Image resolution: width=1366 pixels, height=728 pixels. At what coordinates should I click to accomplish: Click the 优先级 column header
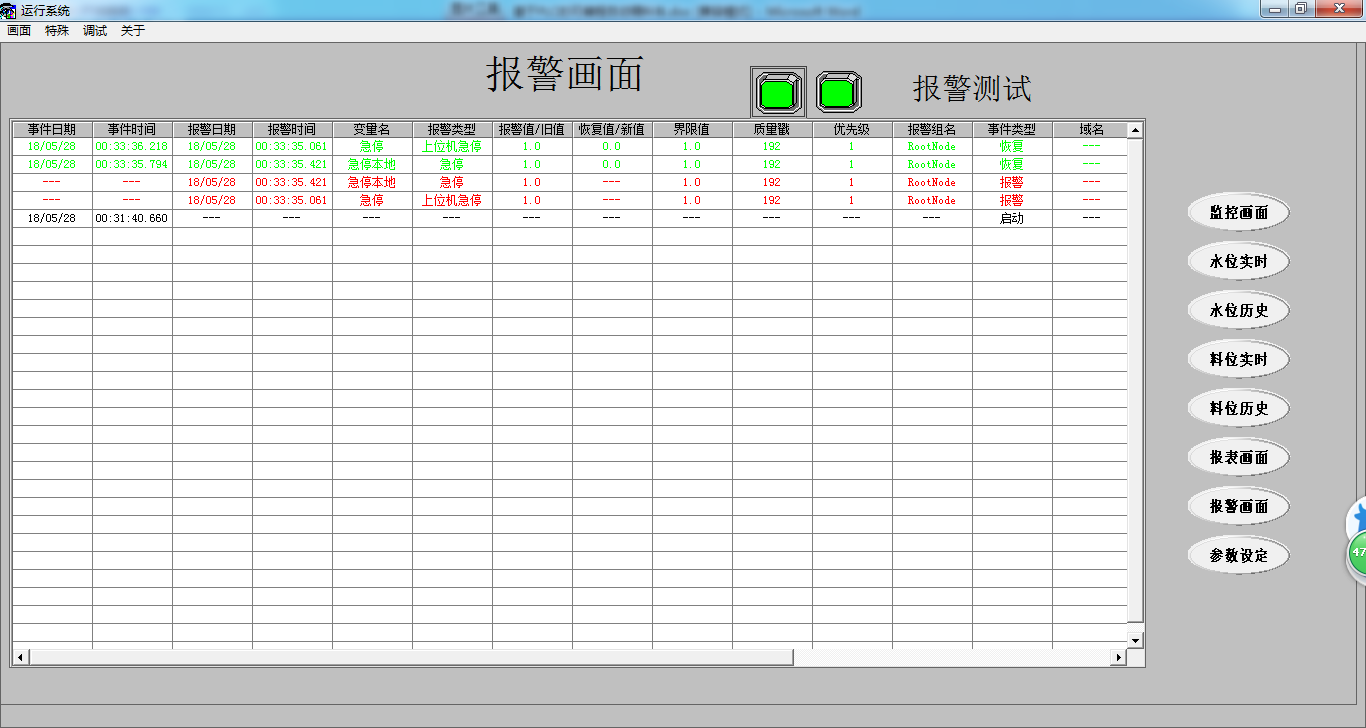[852, 130]
